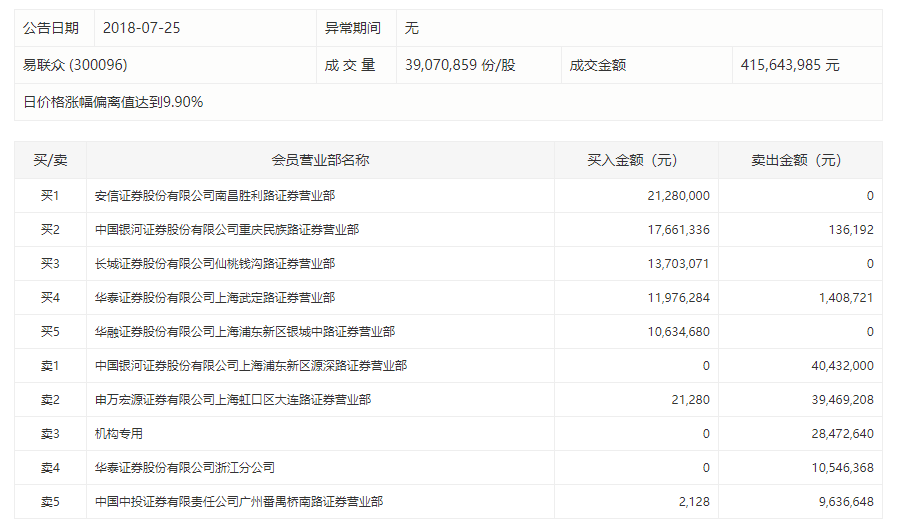Select 长城证券 仙桃钱沟路 brokerage row

click(x=214, y=264)
